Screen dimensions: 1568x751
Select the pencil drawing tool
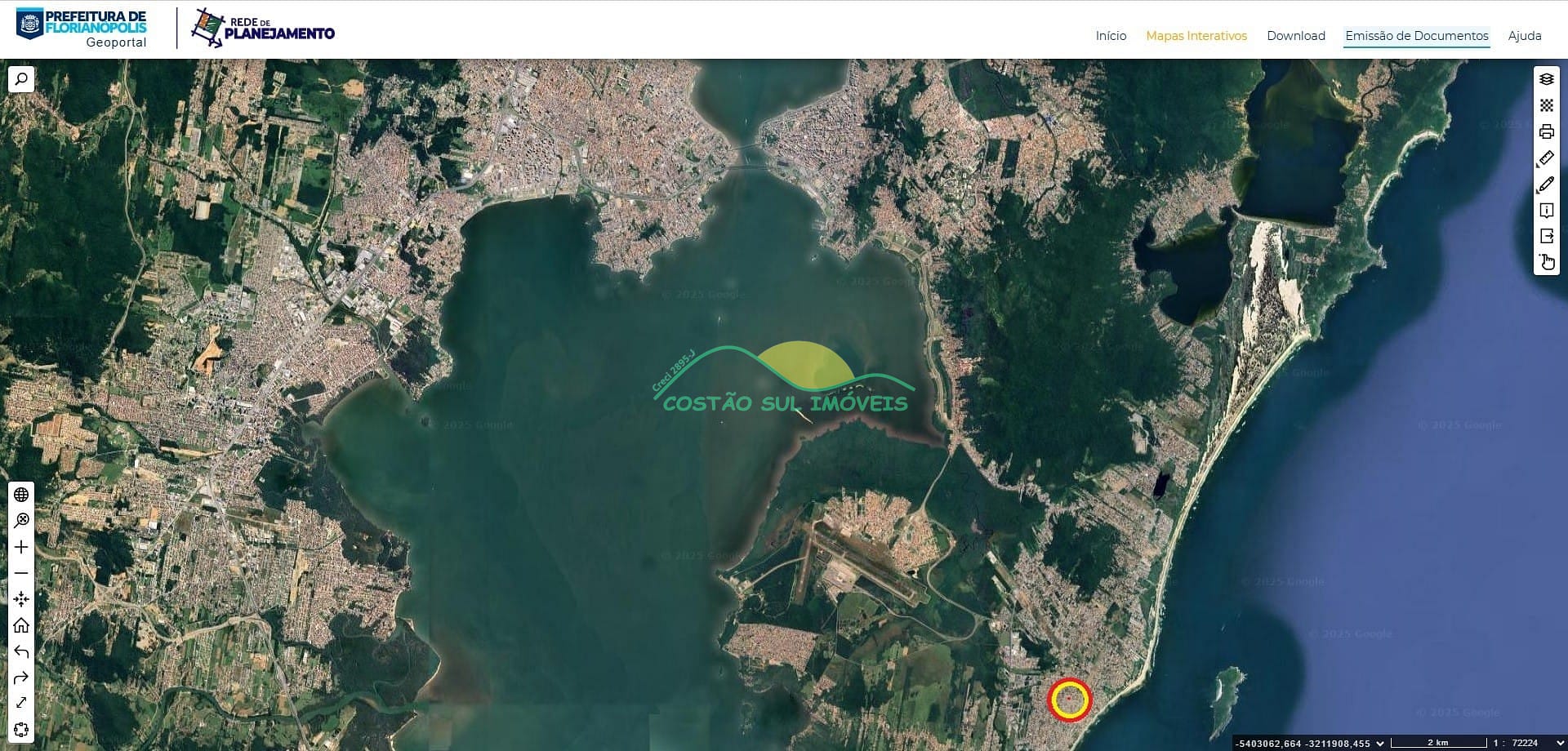1547,184
